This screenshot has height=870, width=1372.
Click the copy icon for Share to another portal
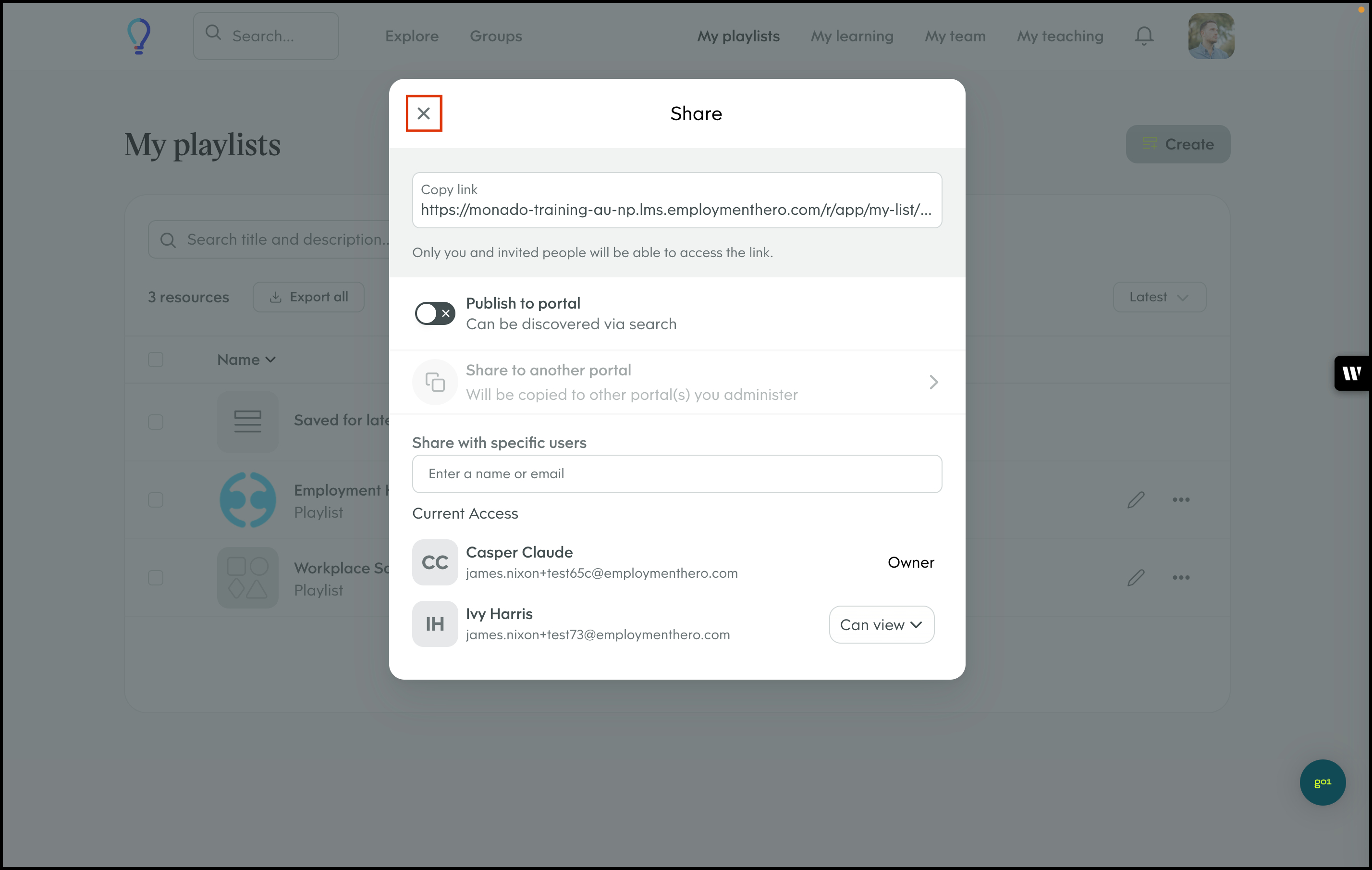(x=435, y=382)
